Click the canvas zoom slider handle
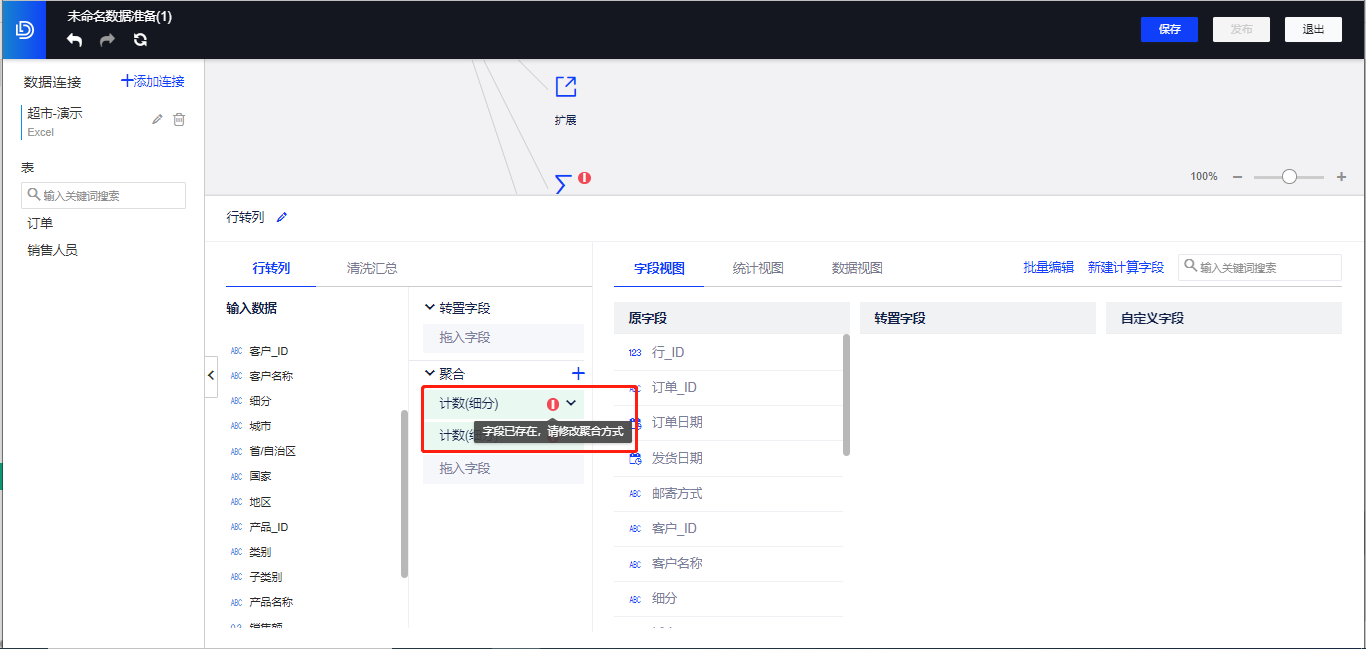Viewport: 1366px width, 649px height. (x=1289, y=177)
